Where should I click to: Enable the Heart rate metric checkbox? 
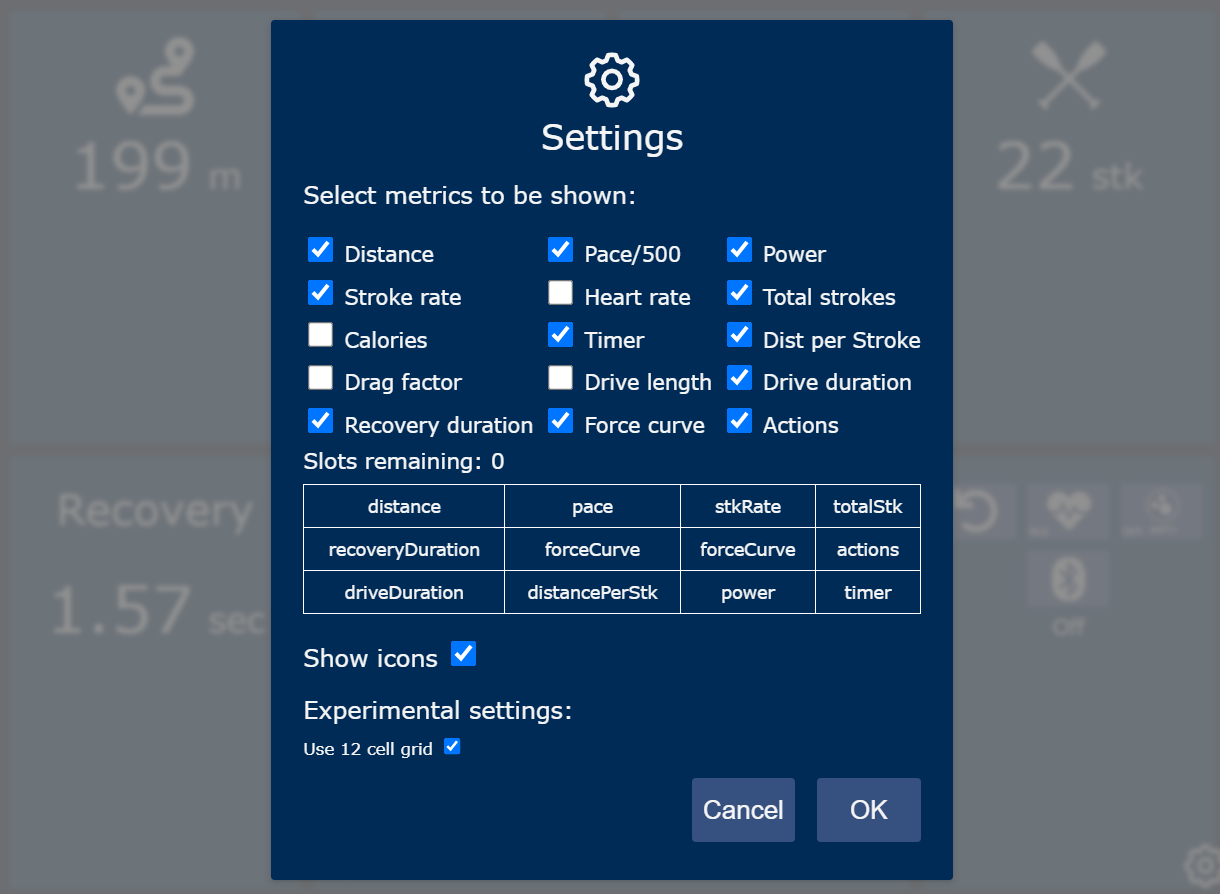560,292
